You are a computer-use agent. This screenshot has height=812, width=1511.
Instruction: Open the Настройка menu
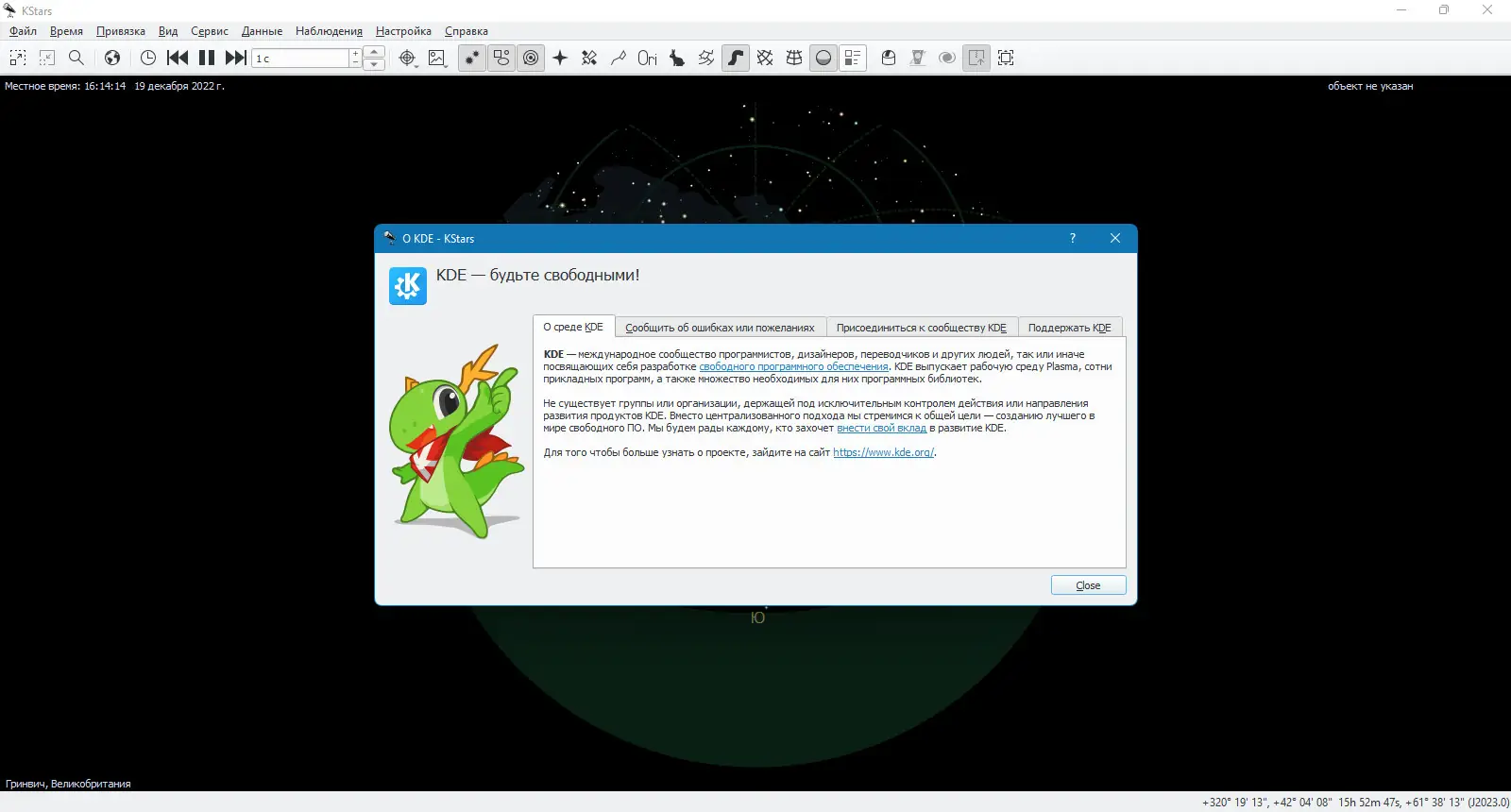[x=403, y=31]
